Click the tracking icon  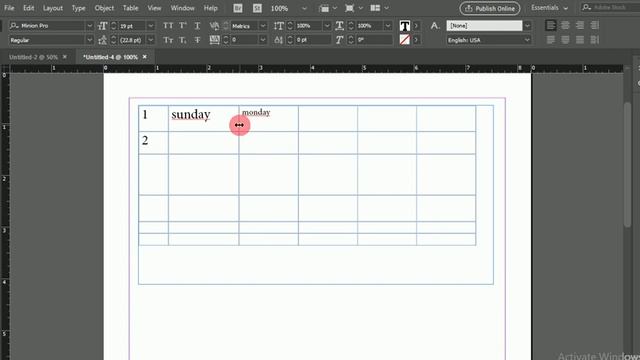pos(214,40)
